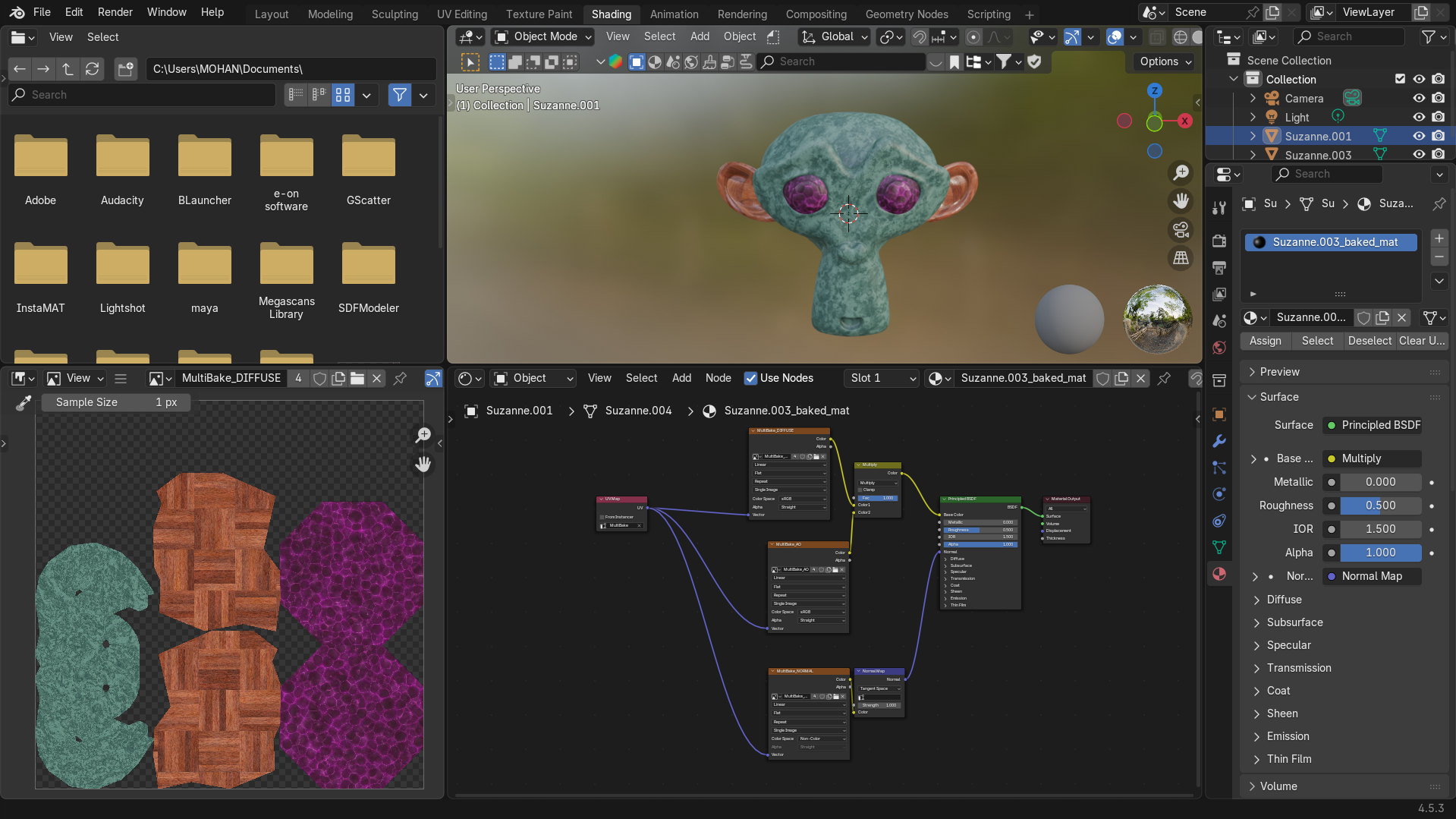
Task: Click the red X axis on navigation gizmo
Action: pyautogui.click(x=1185, y=121)
